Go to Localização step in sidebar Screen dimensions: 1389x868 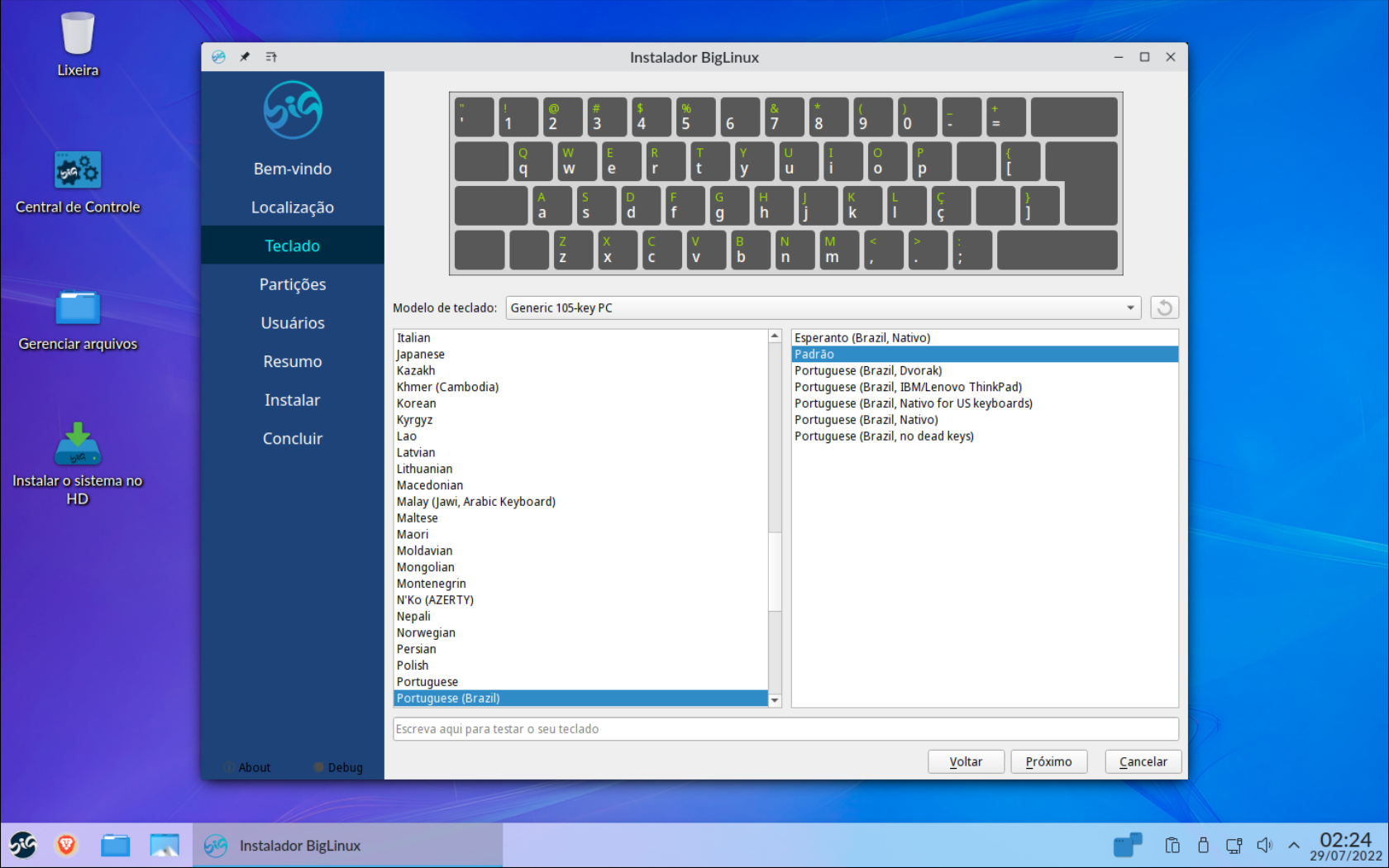293,207
